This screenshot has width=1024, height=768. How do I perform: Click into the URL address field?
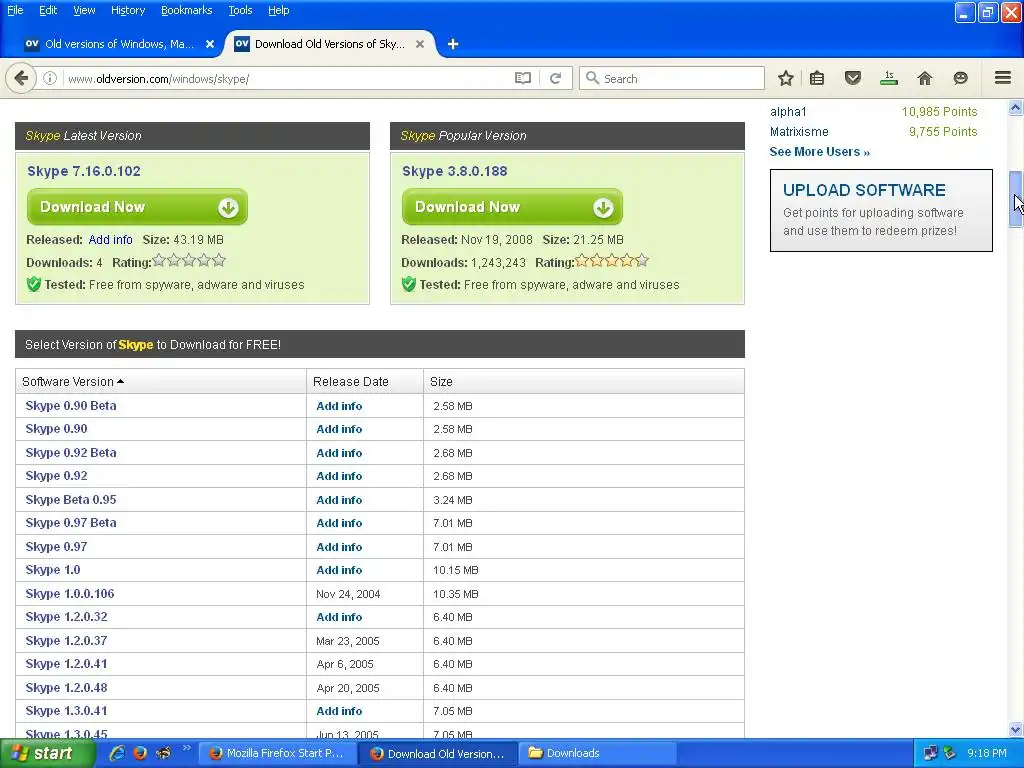pos(287,78)
